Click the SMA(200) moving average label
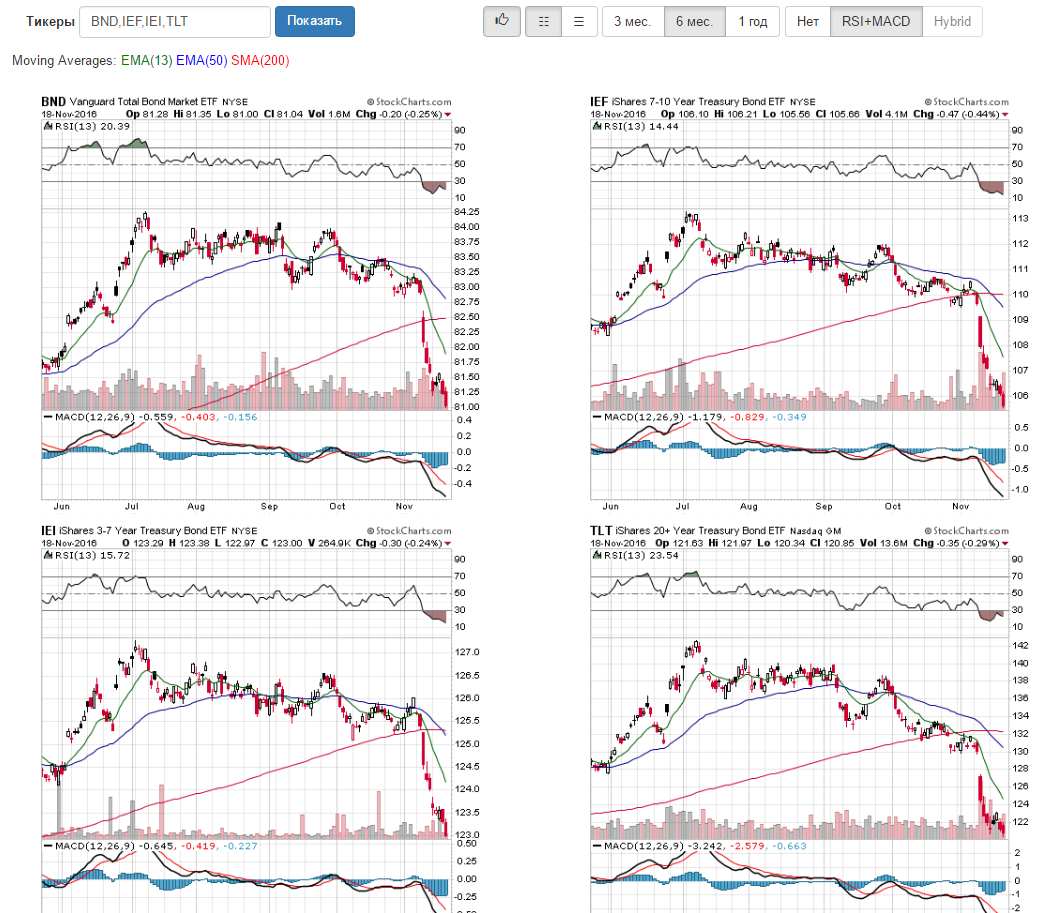The width and height of the screenshot is (1045, 913). tap(260, 61)
